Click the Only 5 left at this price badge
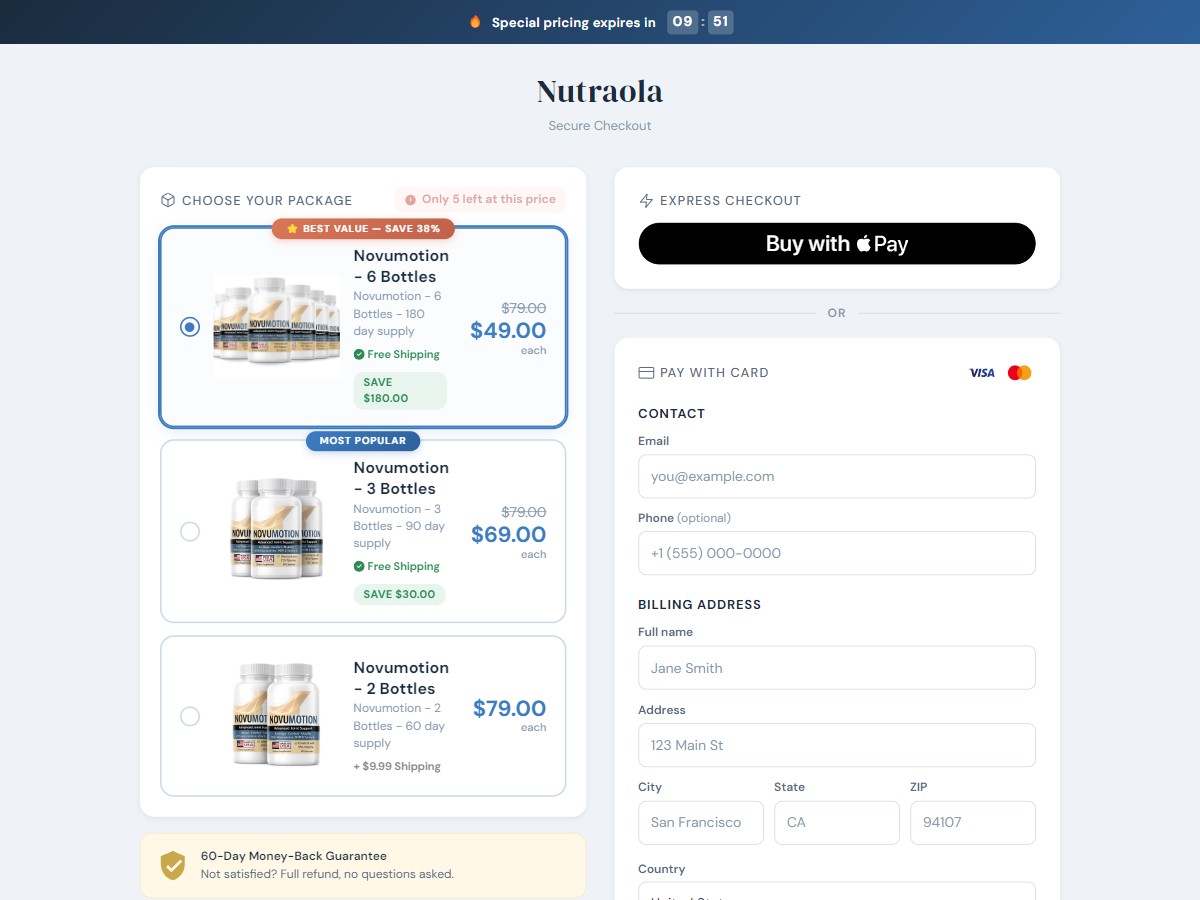The height and width of the screenshot is (900, 1200). pos(480,199)
